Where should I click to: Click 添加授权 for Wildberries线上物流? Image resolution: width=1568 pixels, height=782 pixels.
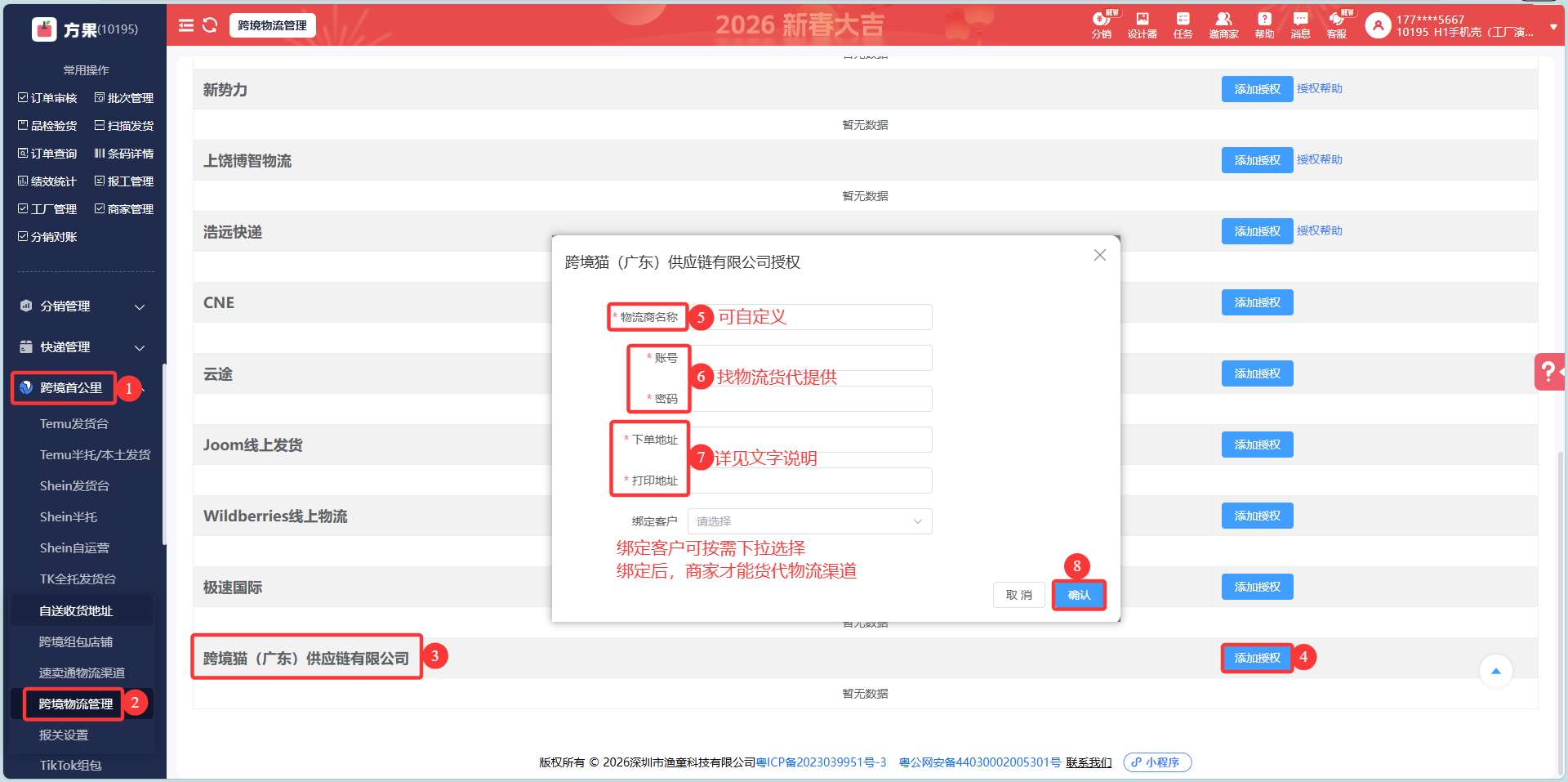(x=1258, y=516)
